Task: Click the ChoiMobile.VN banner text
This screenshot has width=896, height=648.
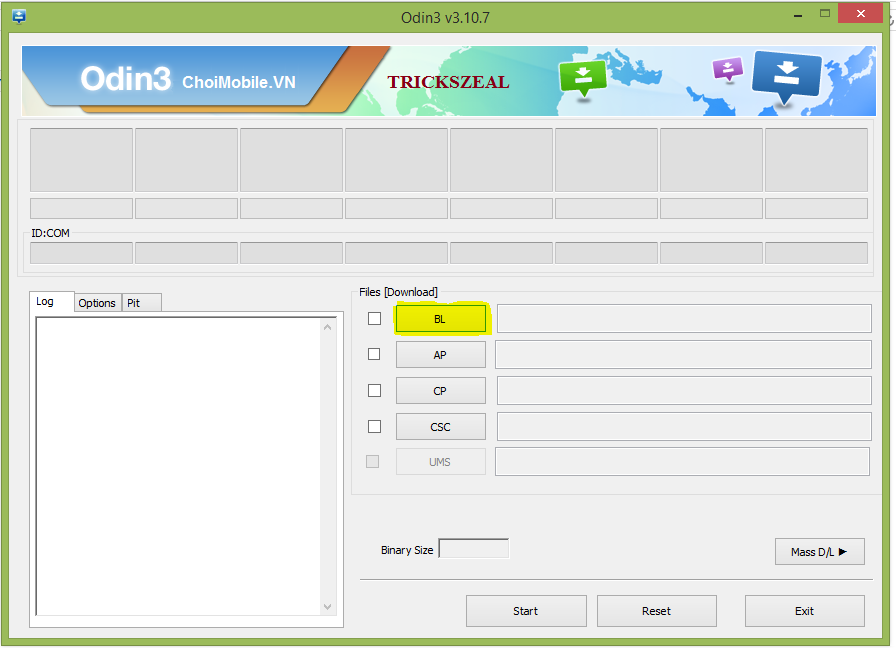Action: (239, 82)
